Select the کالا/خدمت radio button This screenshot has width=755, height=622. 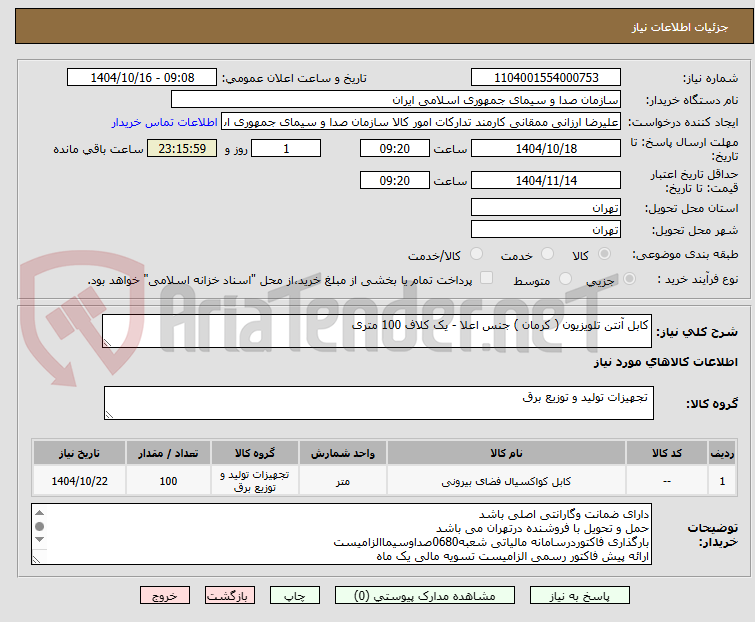[x=476, y=254]
